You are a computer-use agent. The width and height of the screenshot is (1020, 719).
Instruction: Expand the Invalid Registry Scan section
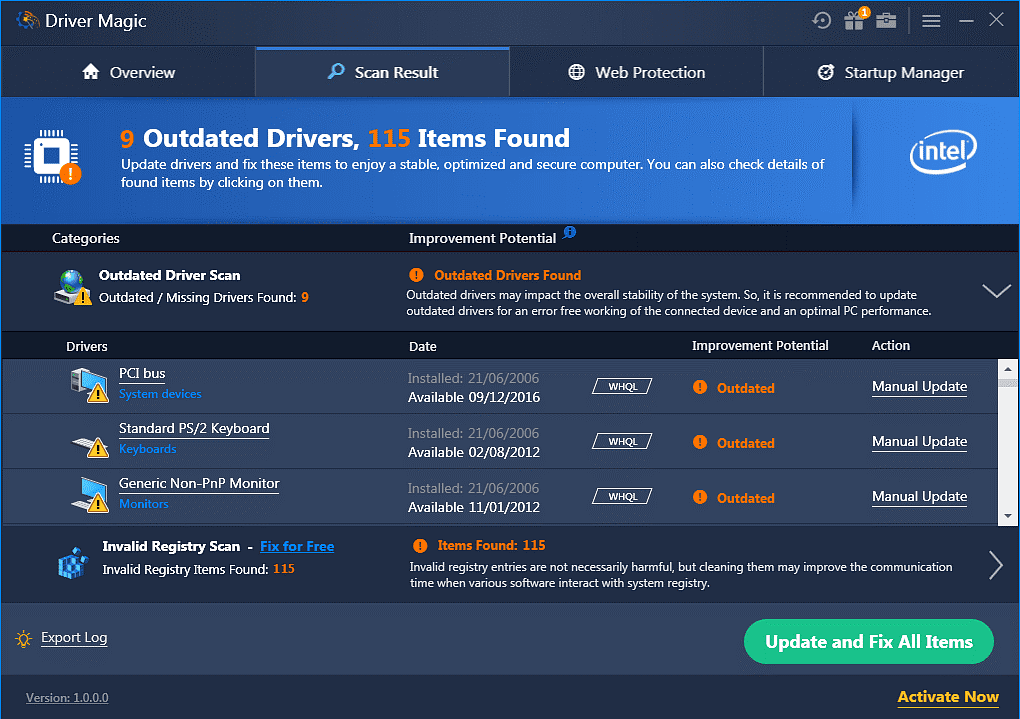coord(995,565)
